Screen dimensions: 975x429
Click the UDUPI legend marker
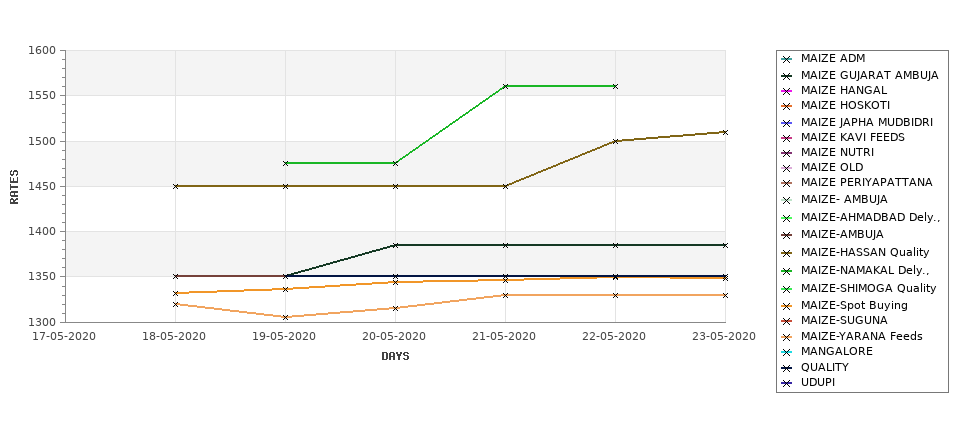point(787,383)
